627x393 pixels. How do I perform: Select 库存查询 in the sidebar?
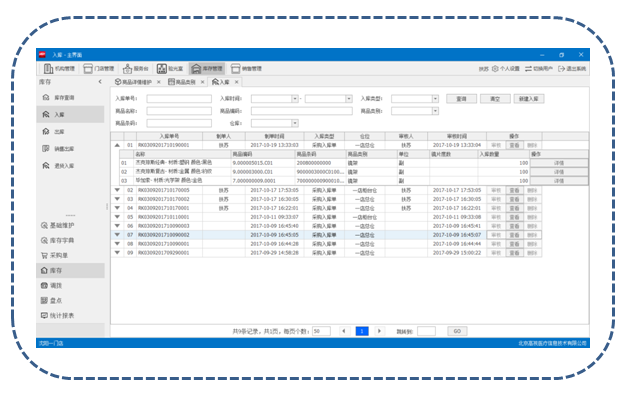pos(58,98)
